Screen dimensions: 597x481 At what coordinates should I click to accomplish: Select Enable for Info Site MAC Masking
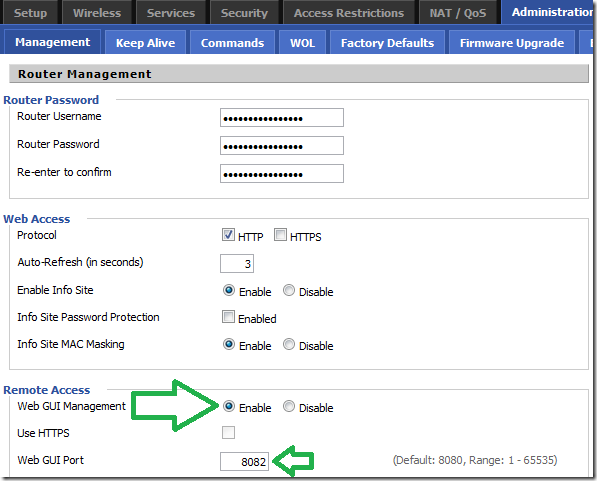point(228,344)
